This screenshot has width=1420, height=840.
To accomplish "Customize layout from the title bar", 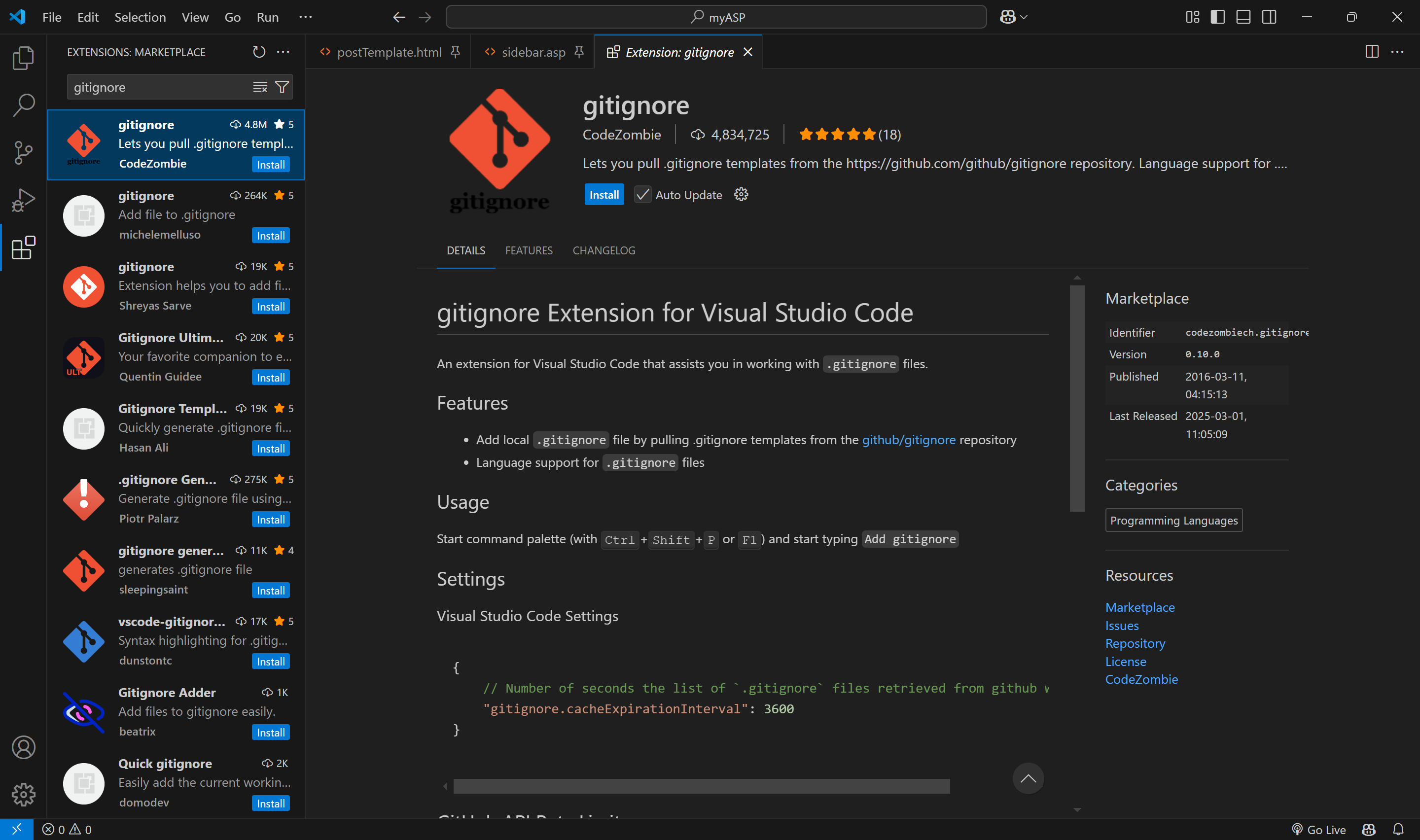I will pyautogui.click(x=1192, y=17).
